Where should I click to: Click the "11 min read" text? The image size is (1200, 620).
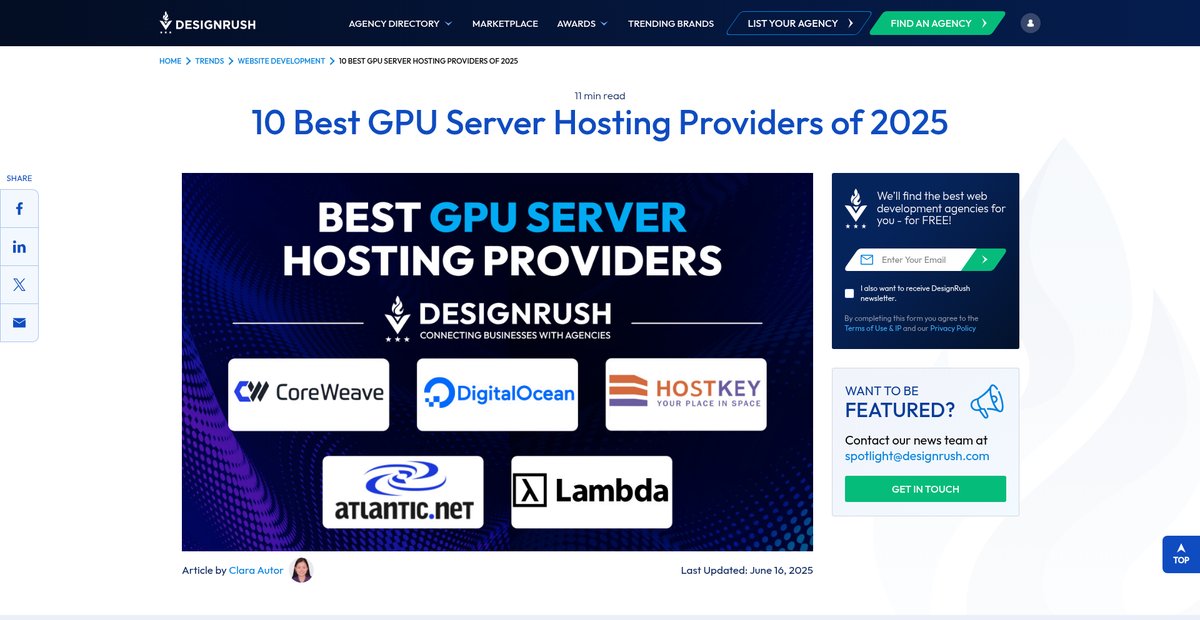[x=600, y=96]
